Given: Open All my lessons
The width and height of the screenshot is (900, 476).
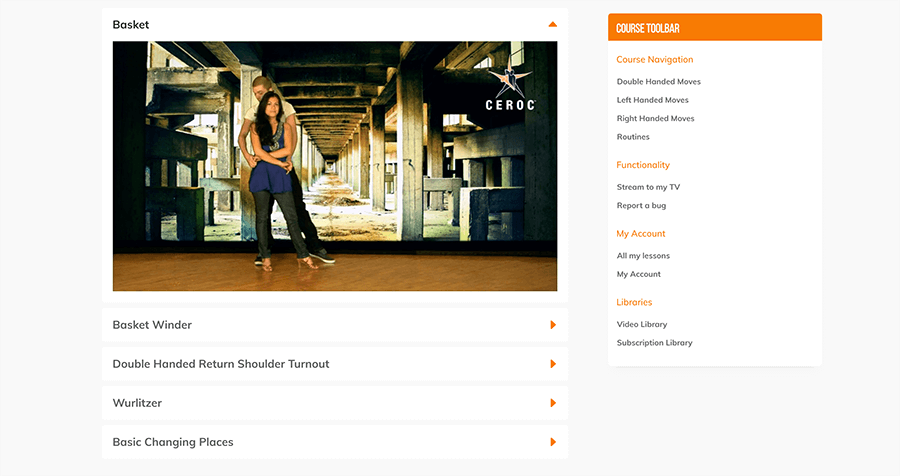Looking at the screenshot, I should click(643, 256).
